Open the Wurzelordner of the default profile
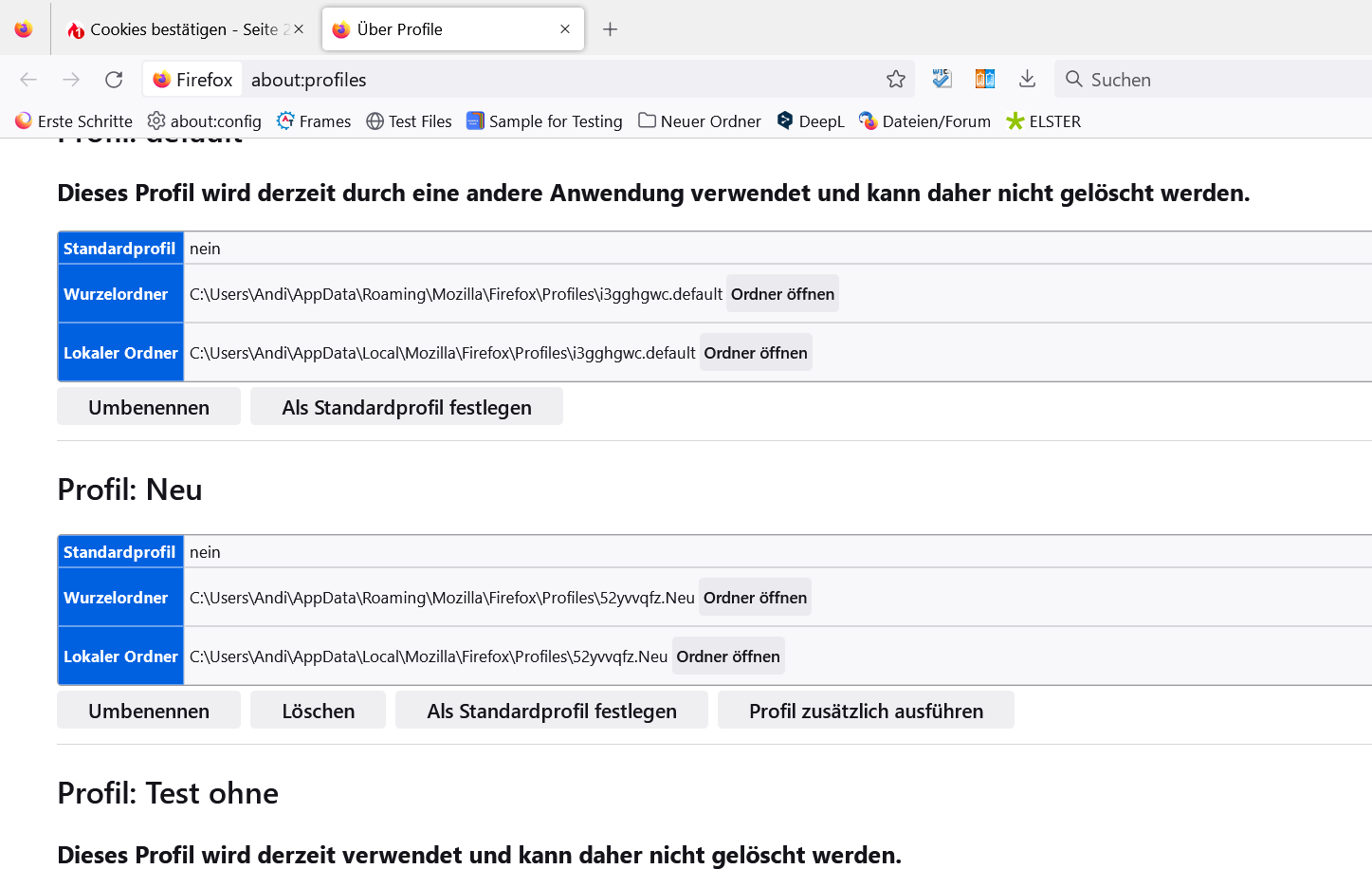Screen dimensions: 1372x869 click(782, 294)
